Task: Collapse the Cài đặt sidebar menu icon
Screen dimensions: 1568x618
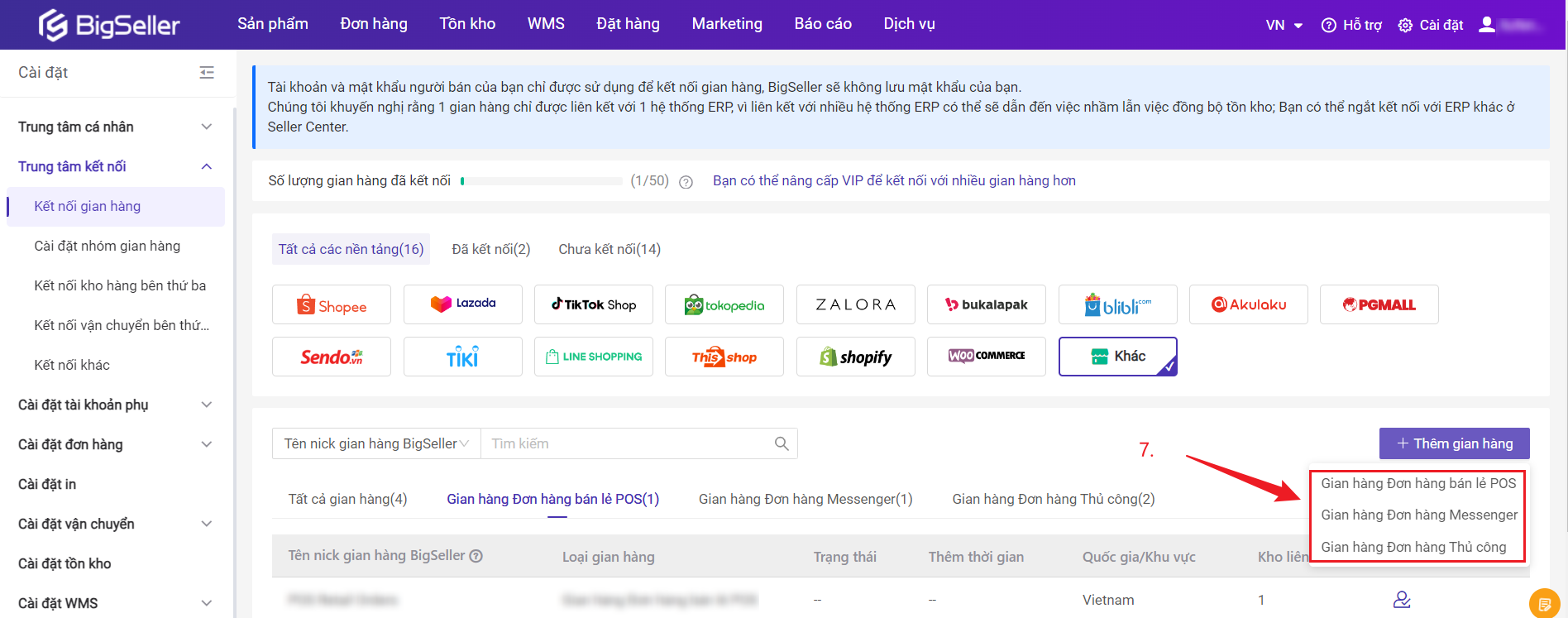Action: [x=207, y=73]
